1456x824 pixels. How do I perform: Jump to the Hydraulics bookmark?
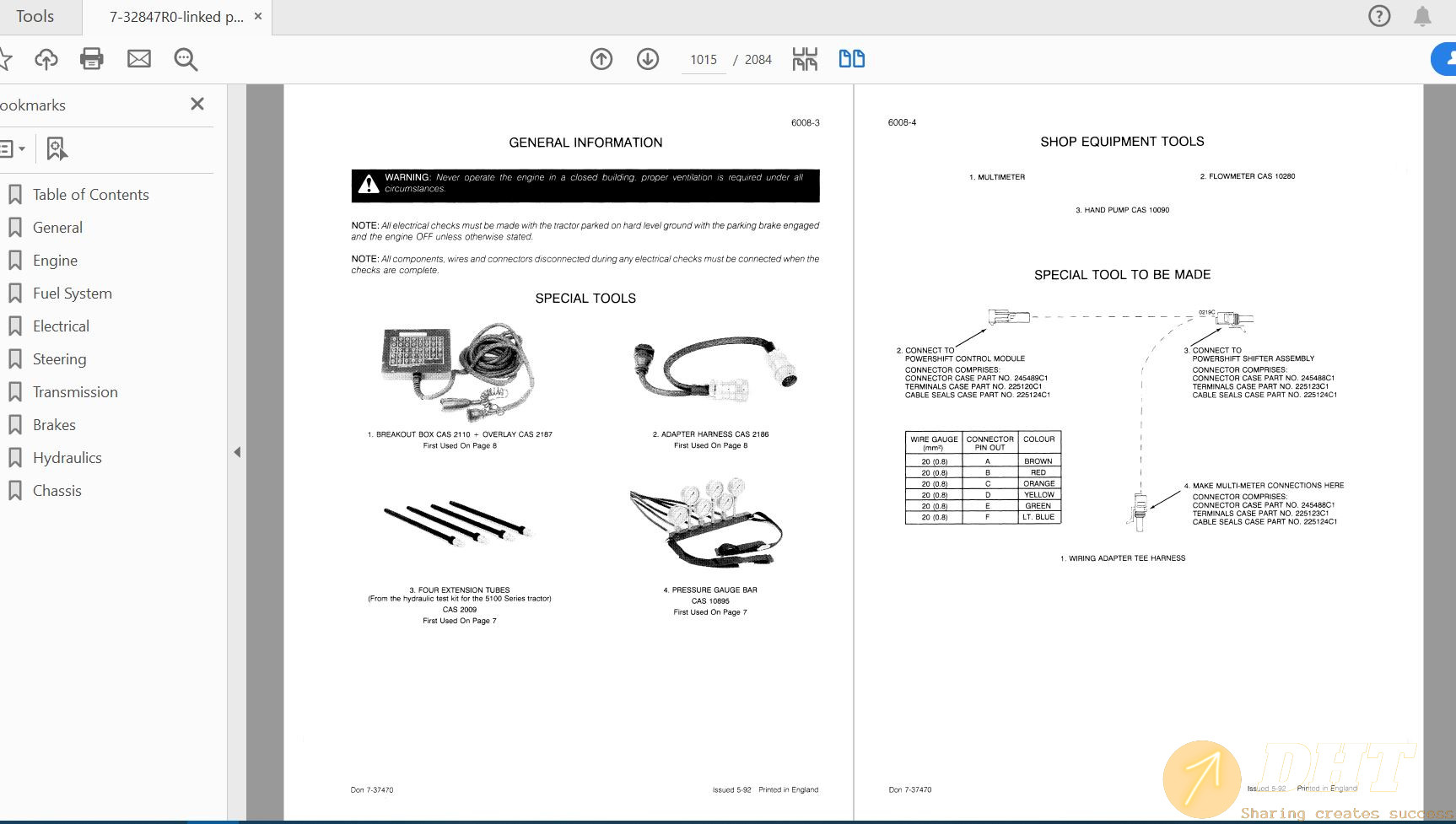(67, 458)
